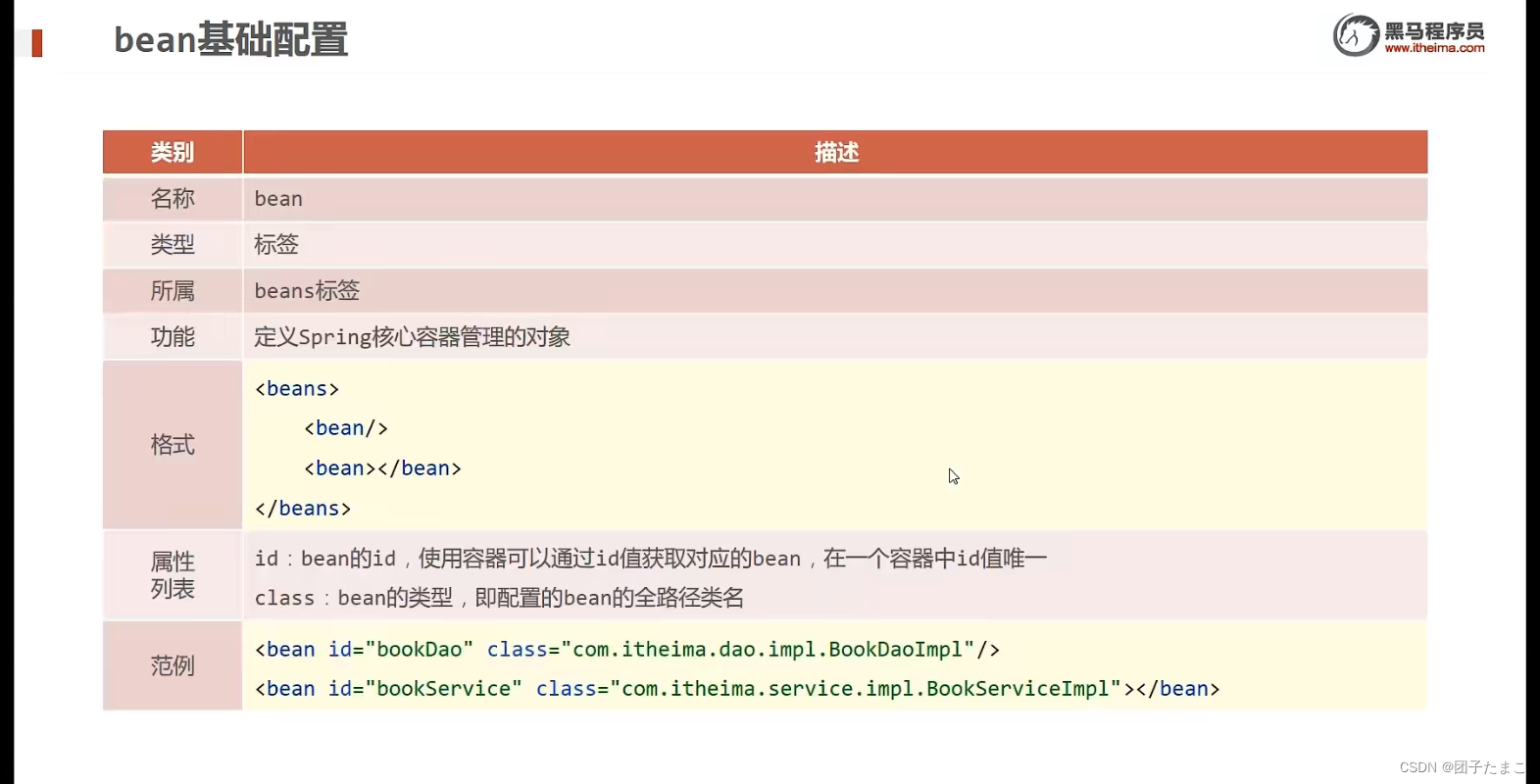Click '定义Spring核心容器管理的对象' text
This screenshot has width=1540, height=784.
(x=413, y=337)
